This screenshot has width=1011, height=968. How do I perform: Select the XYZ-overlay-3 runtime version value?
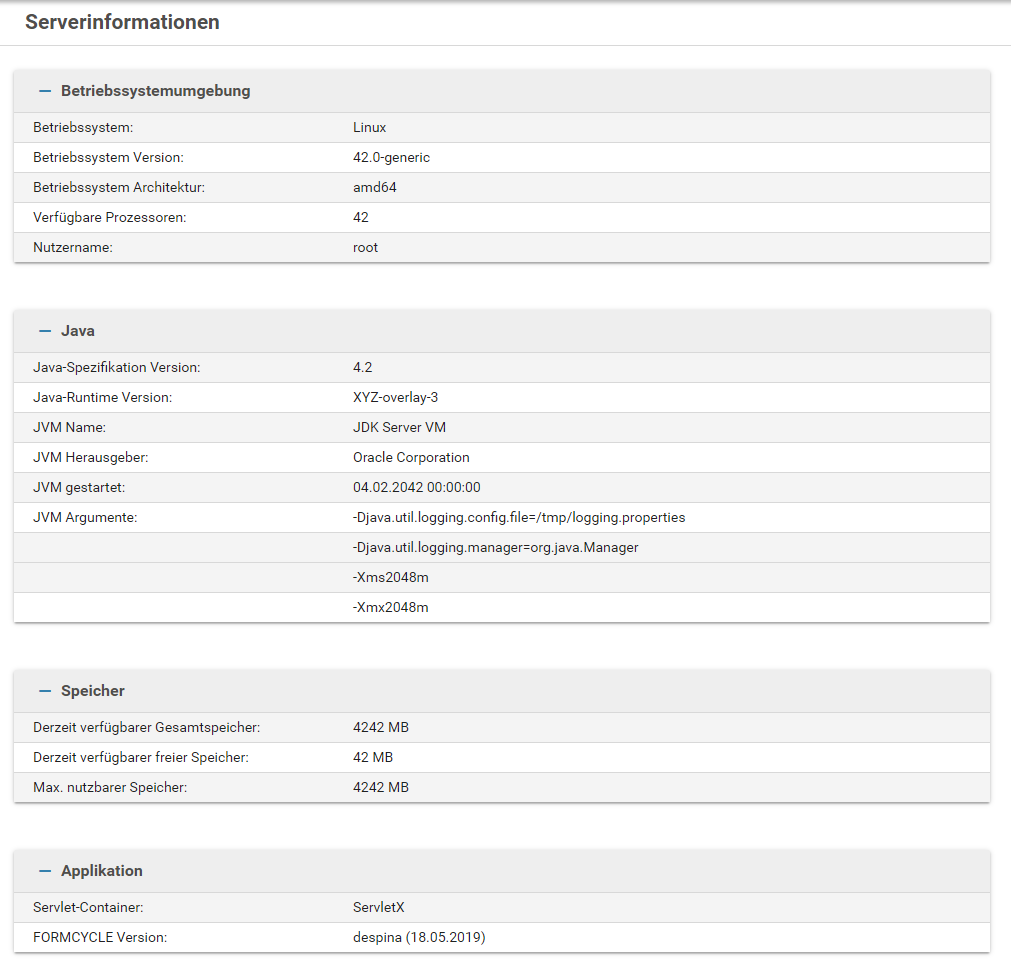point(396,398)
